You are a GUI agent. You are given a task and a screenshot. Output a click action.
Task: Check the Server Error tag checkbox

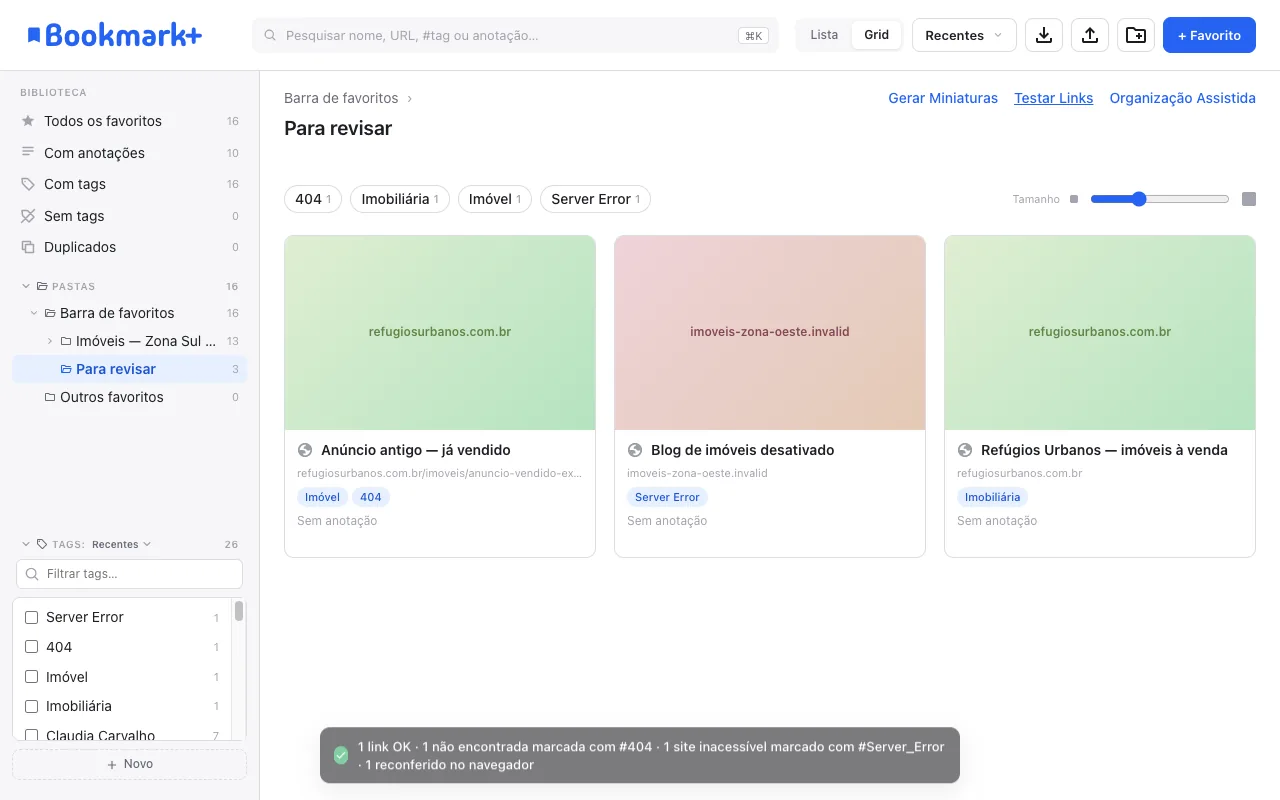point(31,618)
